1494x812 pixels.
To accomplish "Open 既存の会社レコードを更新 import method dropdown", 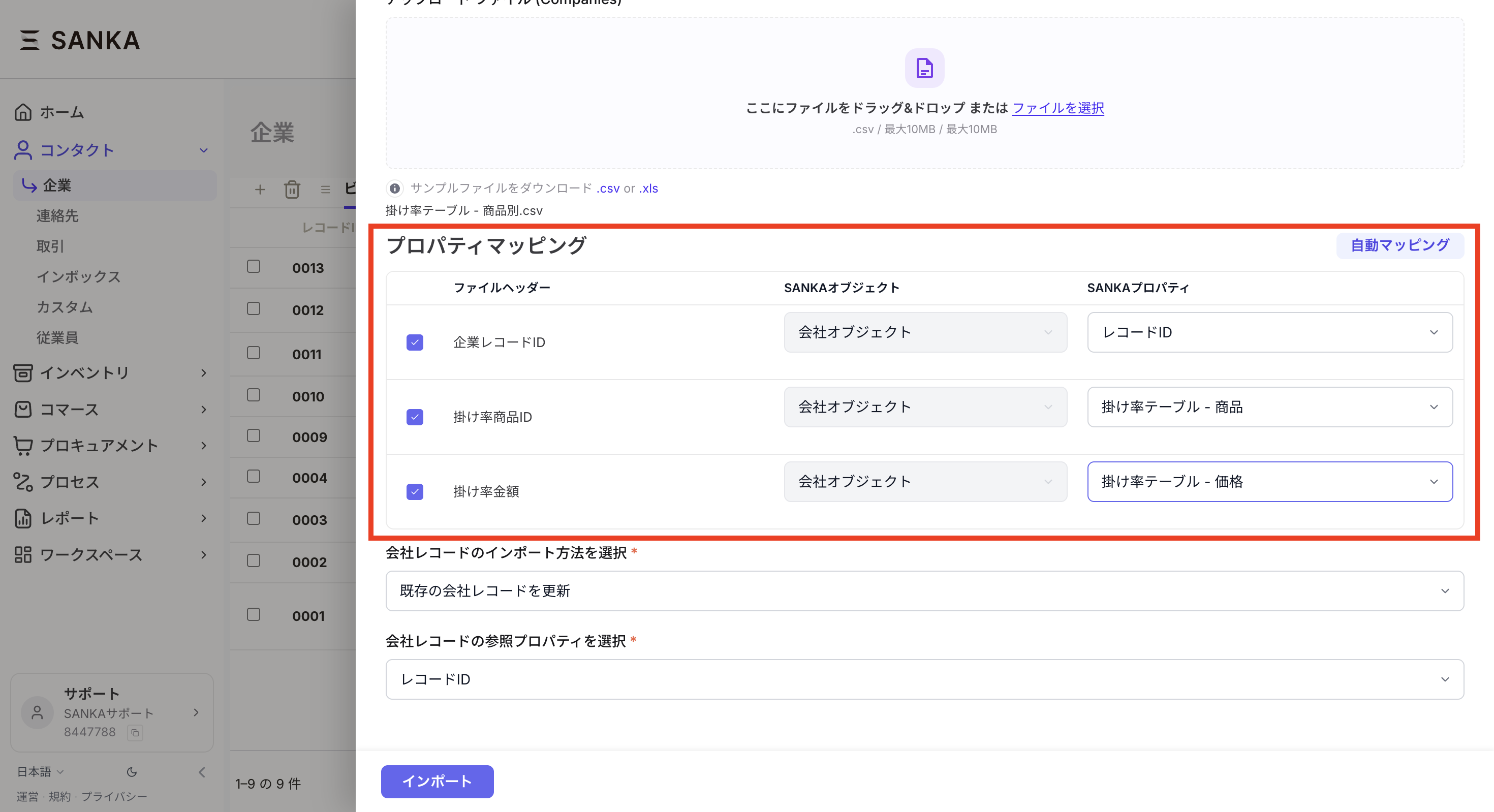I will 924,591.
